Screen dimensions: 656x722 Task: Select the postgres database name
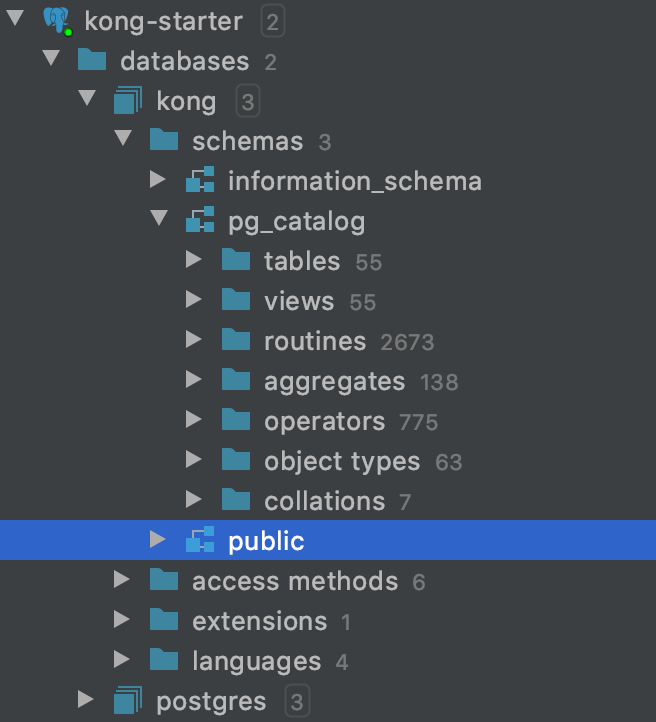coord(211,702)
